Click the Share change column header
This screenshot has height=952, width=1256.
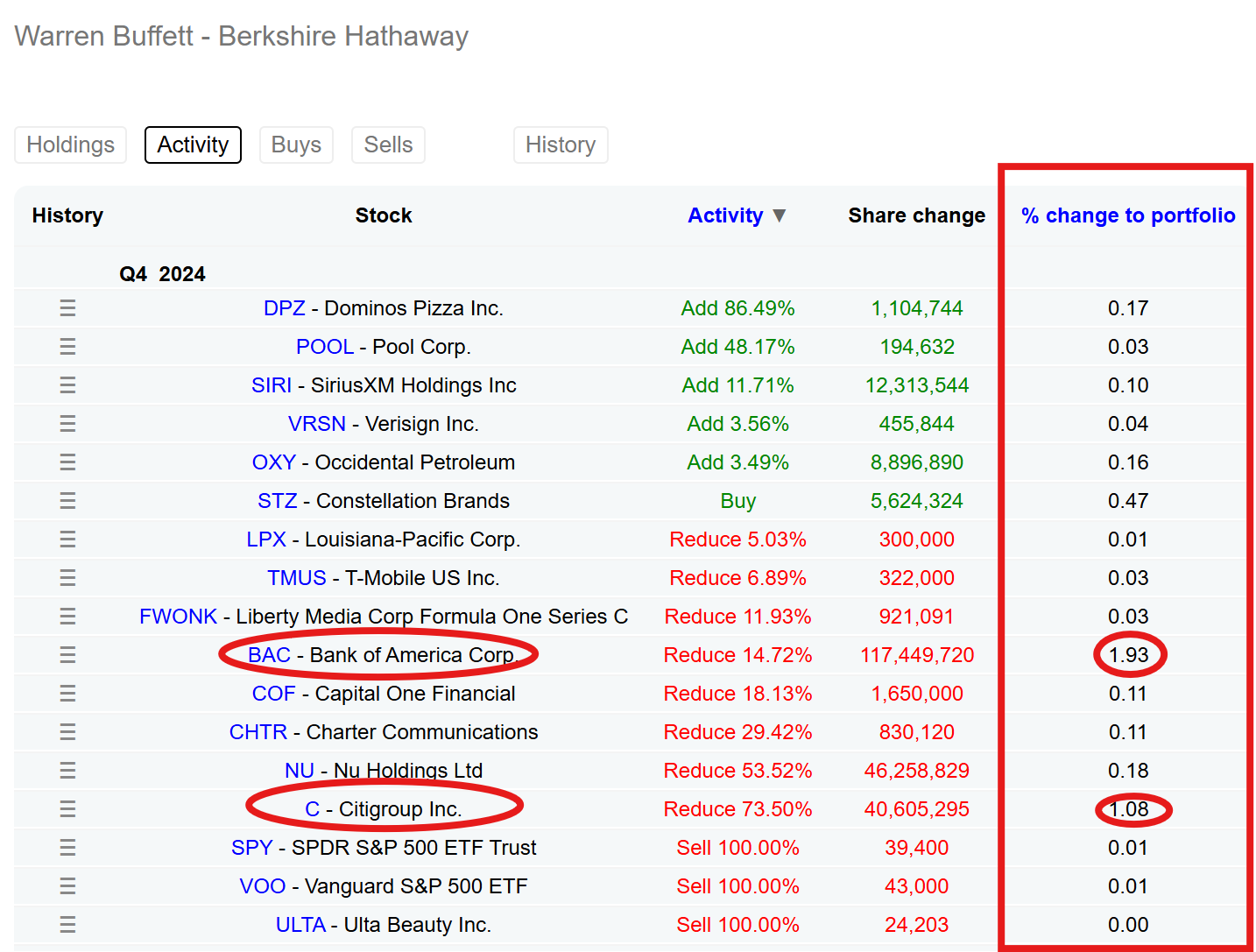917,215
